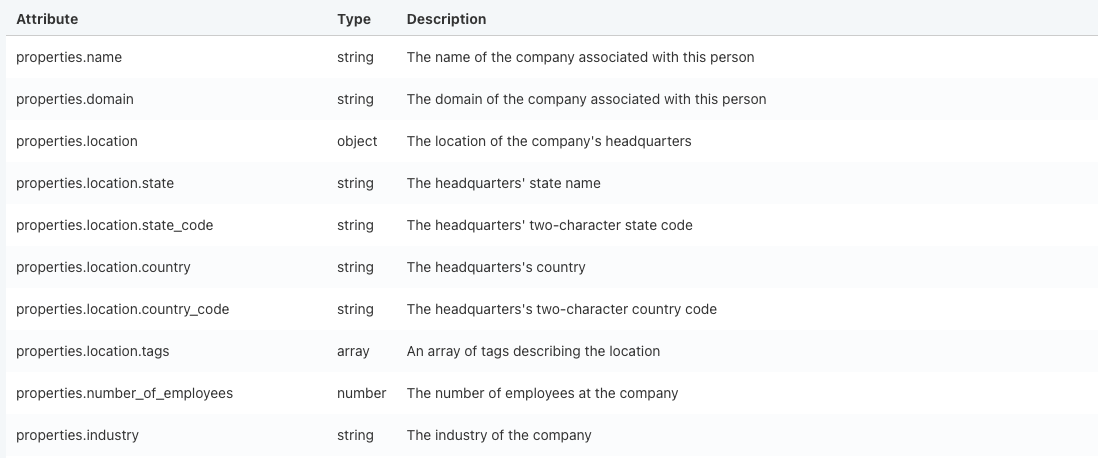
Task: Select the properties.name attribute cell
Action: coord(69,57)
